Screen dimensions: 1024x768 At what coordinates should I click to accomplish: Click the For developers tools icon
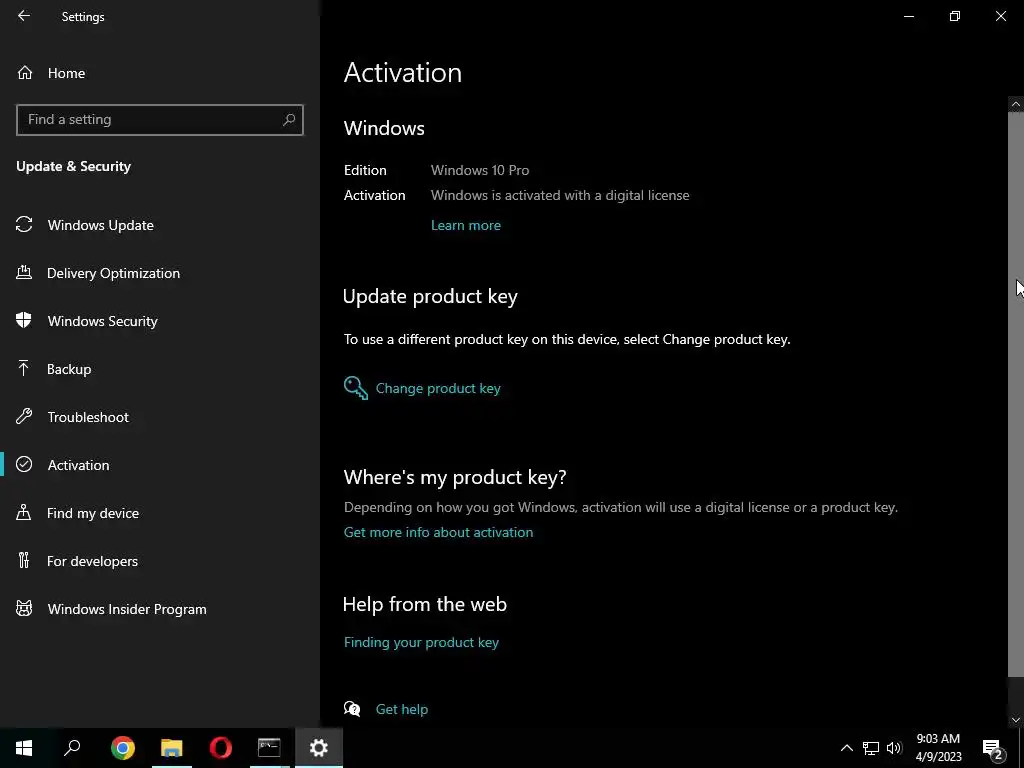24,560
